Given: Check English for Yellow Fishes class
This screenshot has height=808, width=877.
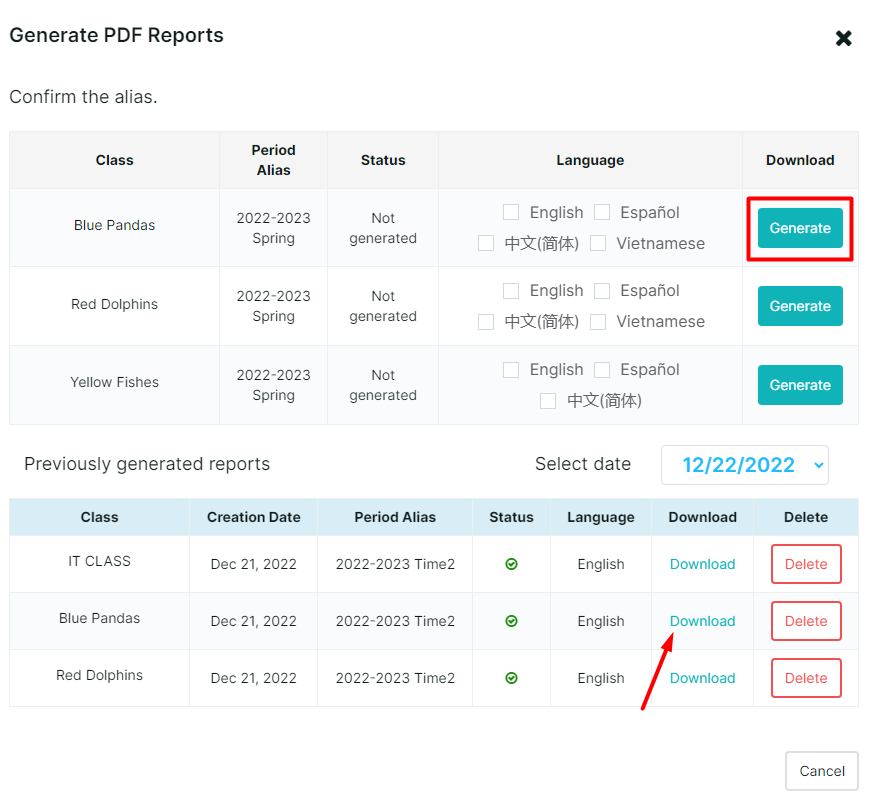Looking at the screenshot, I should [511, 370].
